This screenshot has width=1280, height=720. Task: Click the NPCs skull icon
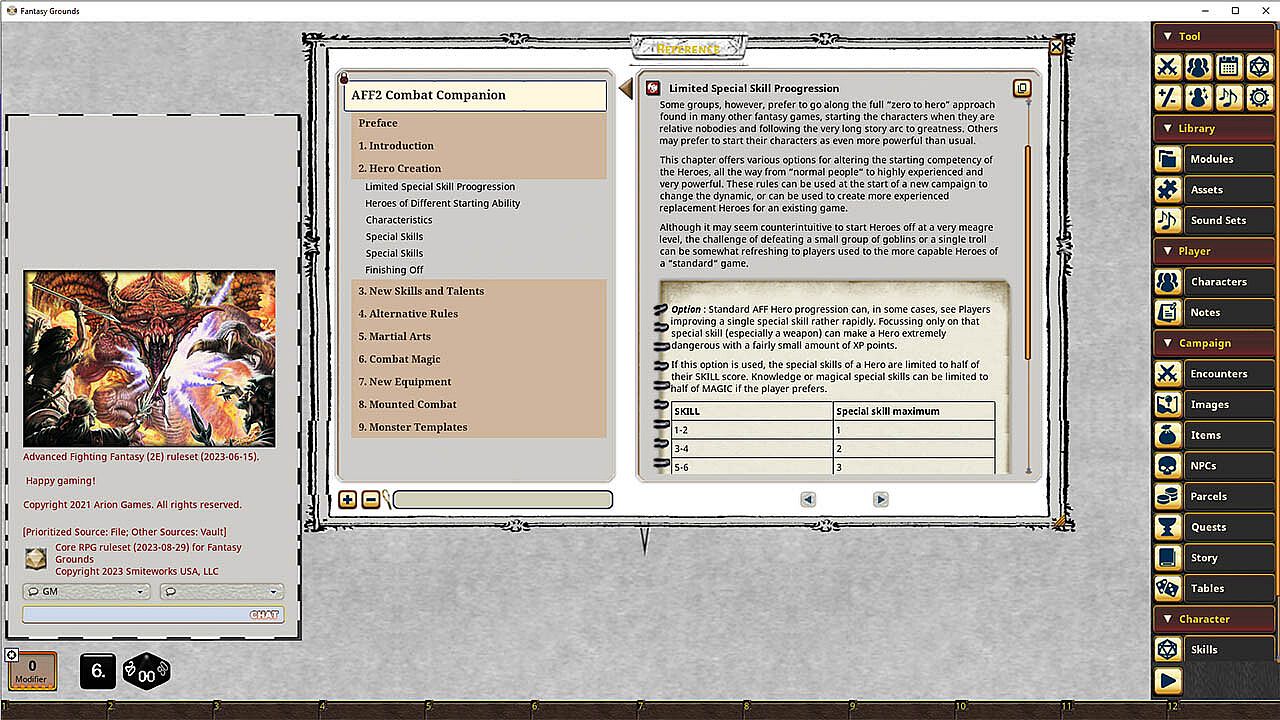click(1167, 466)
